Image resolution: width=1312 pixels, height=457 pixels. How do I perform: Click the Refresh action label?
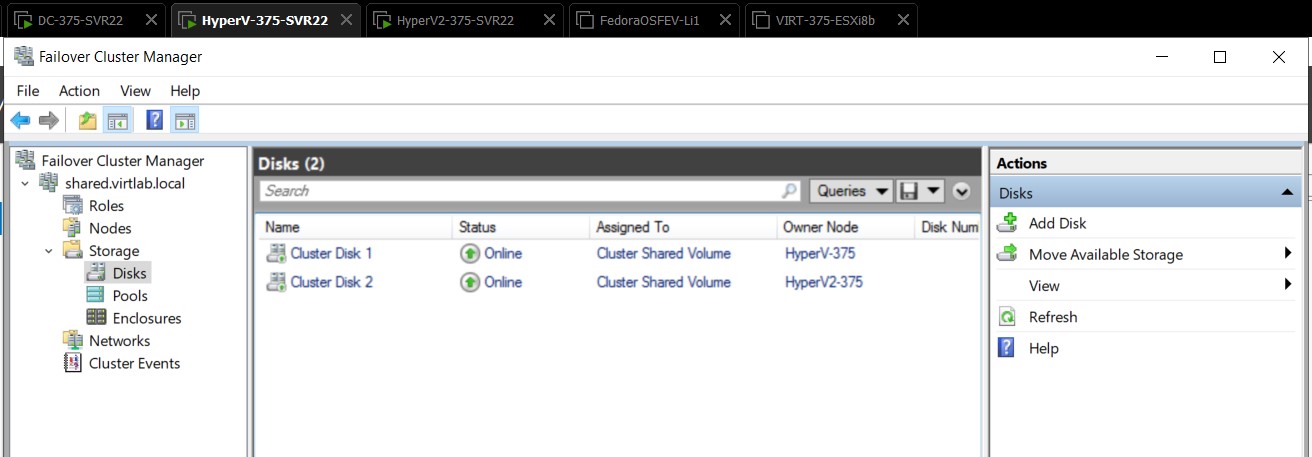pos(1053,317)
